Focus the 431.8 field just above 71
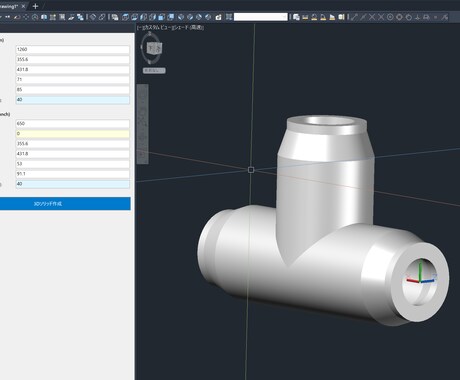Viewport: 460px width, 380px height. [x=73, y=70]
